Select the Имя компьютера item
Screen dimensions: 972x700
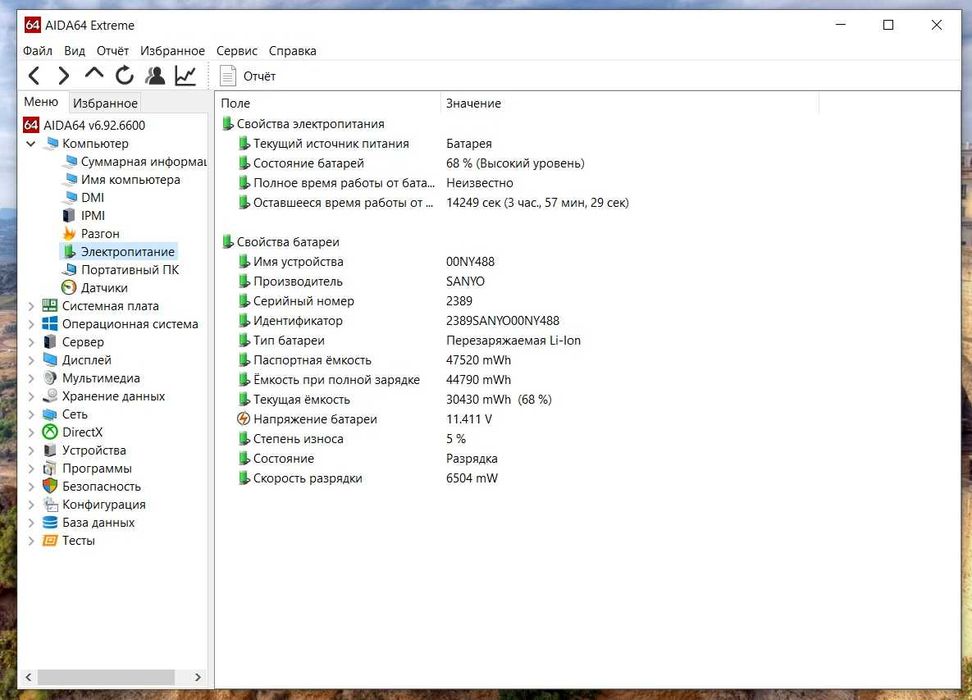coord(122,179)
